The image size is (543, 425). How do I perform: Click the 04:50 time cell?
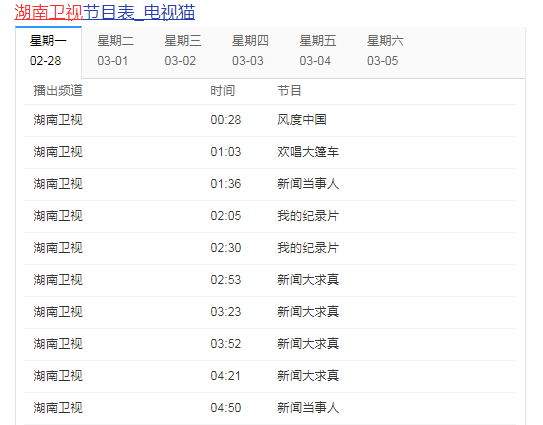click(x=226, y=408)
